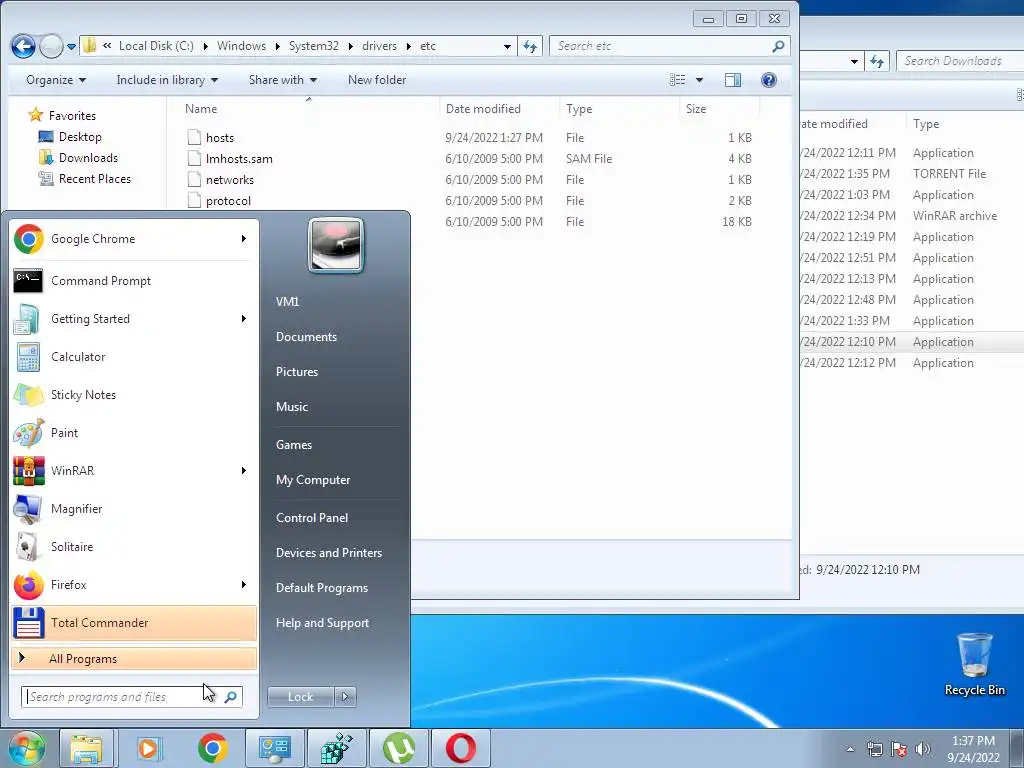Image resolution: width=1024 pixels, height=768 pixels.
Task: Open Action Center flag tray icon
Action: tap(899, 749)
